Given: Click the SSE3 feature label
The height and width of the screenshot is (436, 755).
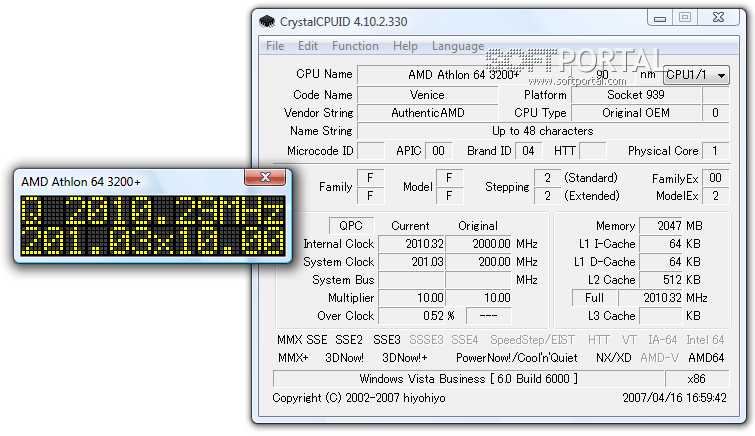Looking at the screenshot, I should tap(387, 340).
